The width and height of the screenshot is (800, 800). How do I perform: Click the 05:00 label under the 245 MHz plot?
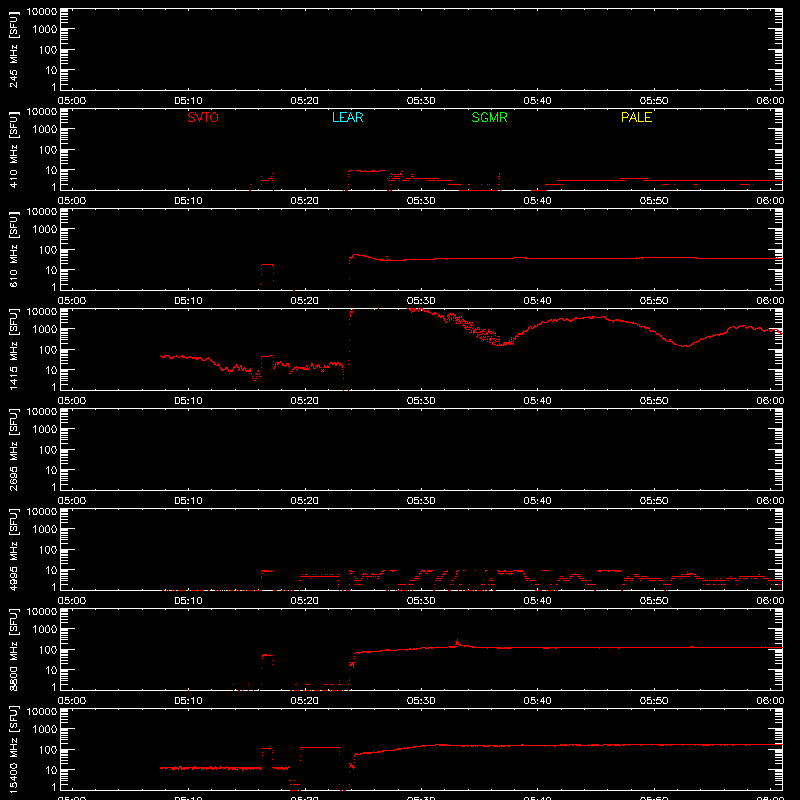71,101
